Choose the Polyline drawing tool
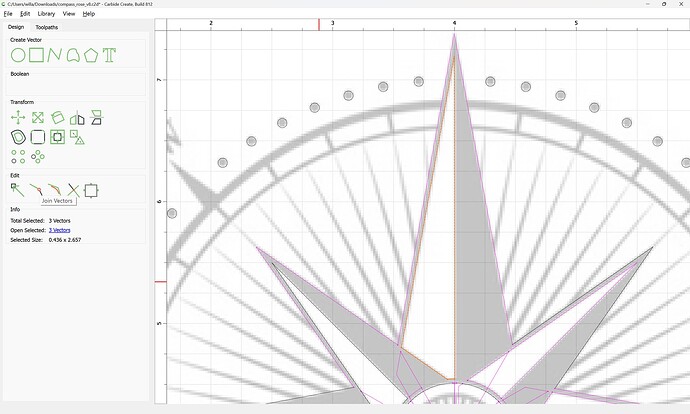This screenshot has width=690, height=414. point(55,55)
